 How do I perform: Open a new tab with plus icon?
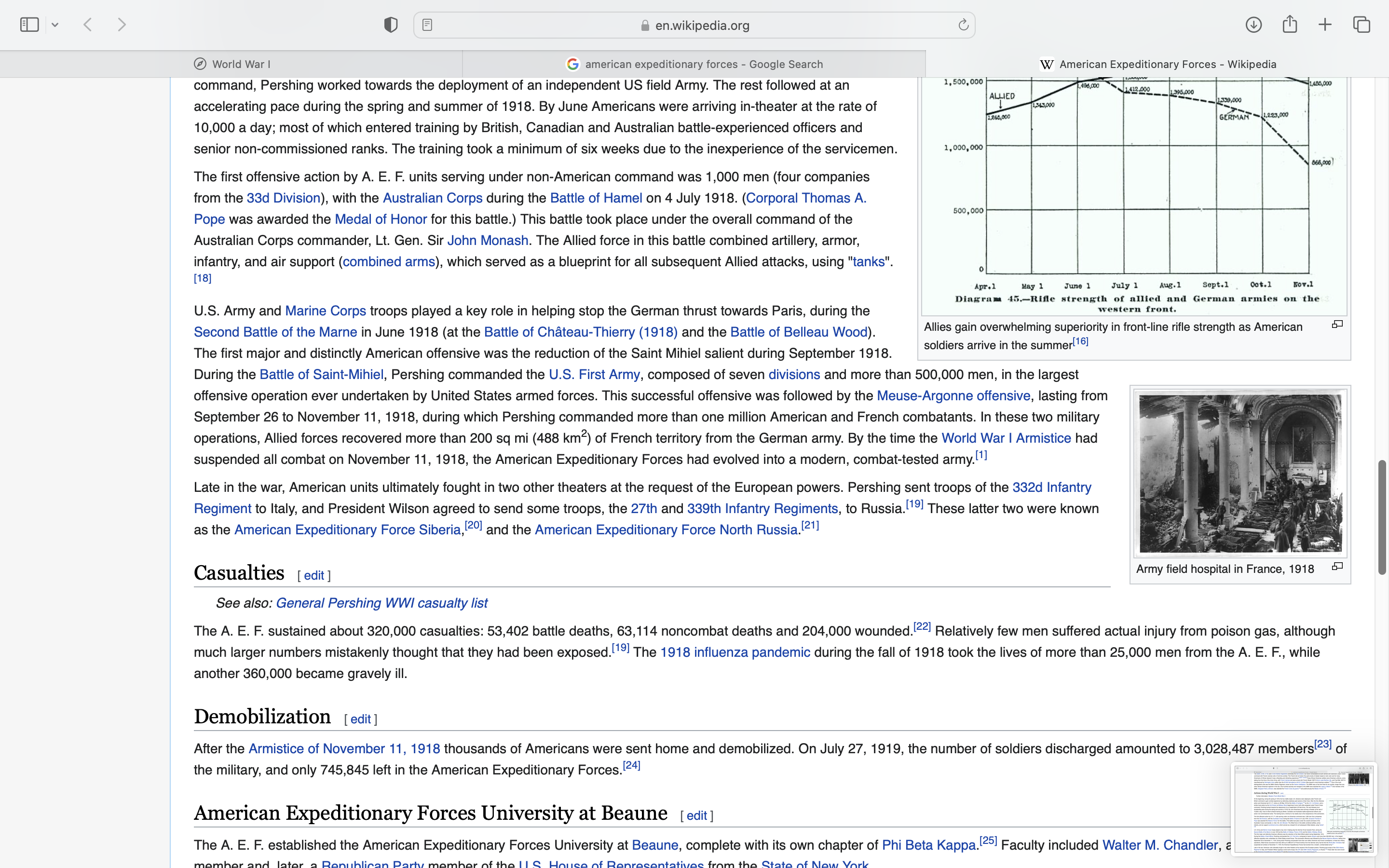(x=1325, y=25)
